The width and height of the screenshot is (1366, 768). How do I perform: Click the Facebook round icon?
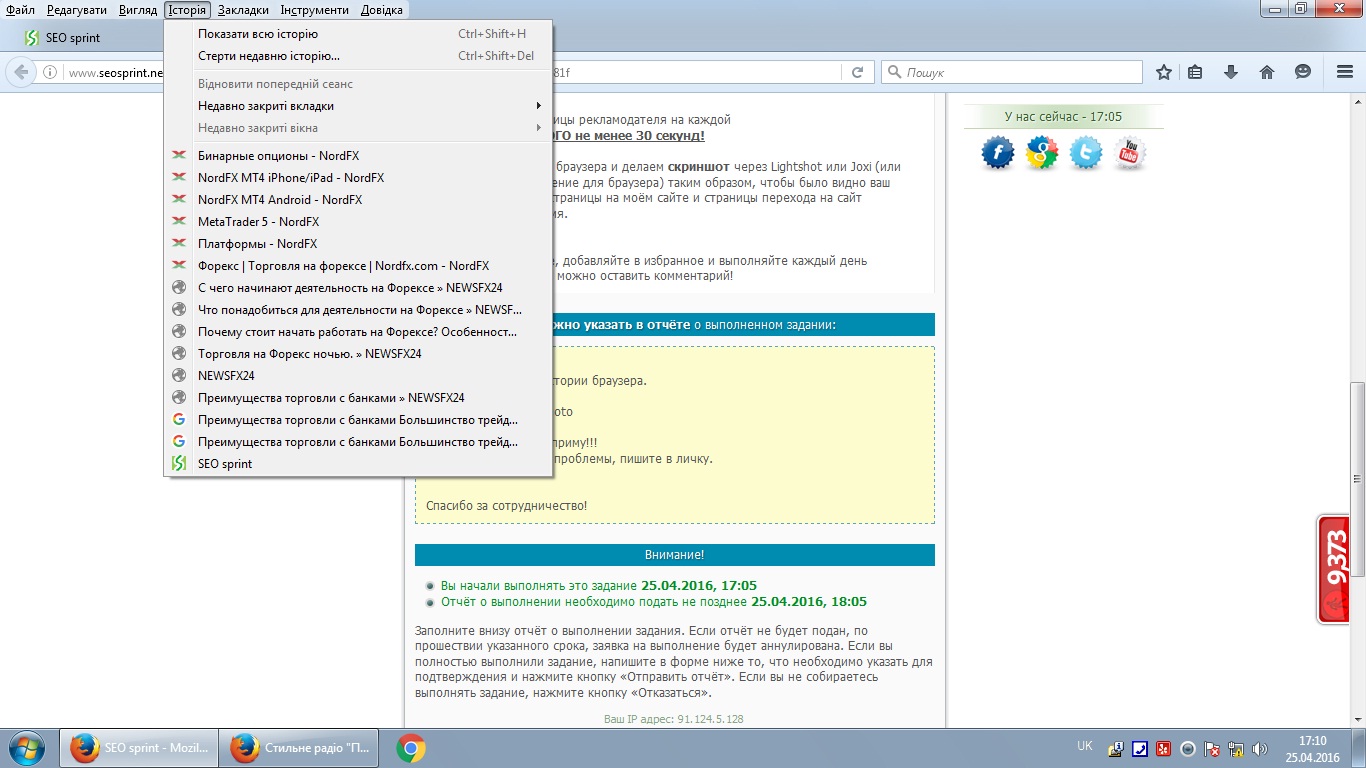point(997,153)
